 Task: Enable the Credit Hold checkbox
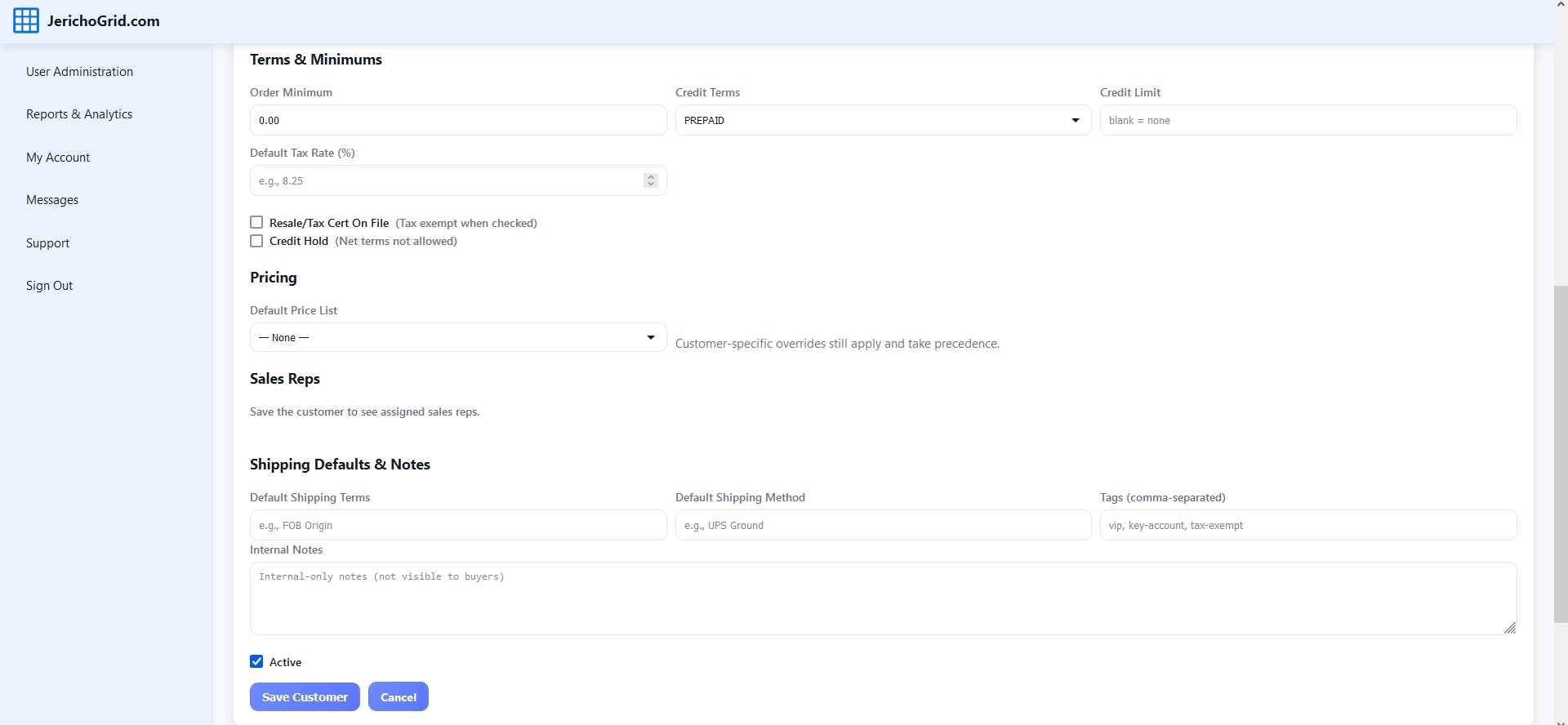tap(256, 241)
